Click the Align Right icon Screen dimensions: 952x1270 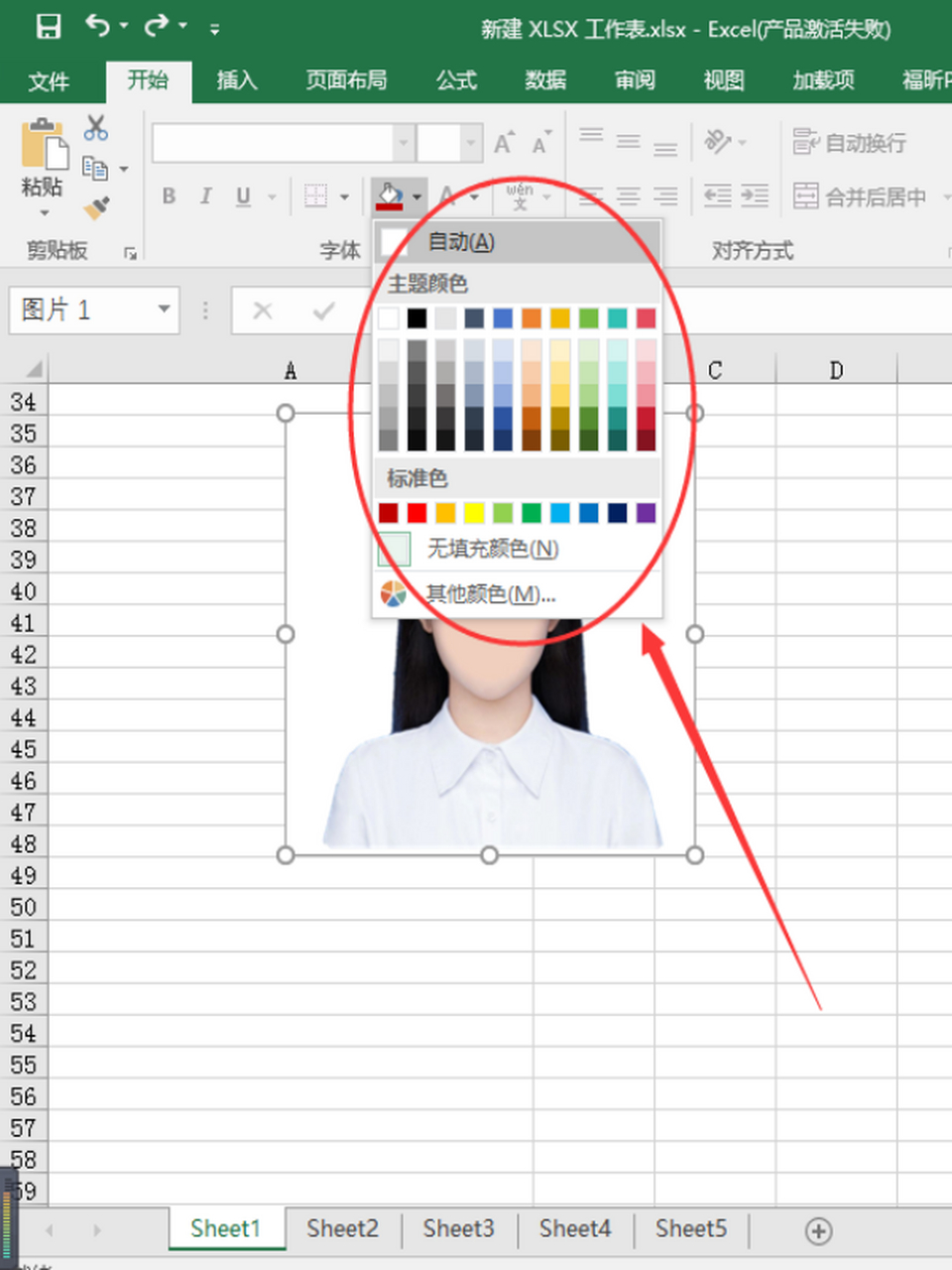coord(665,196)
